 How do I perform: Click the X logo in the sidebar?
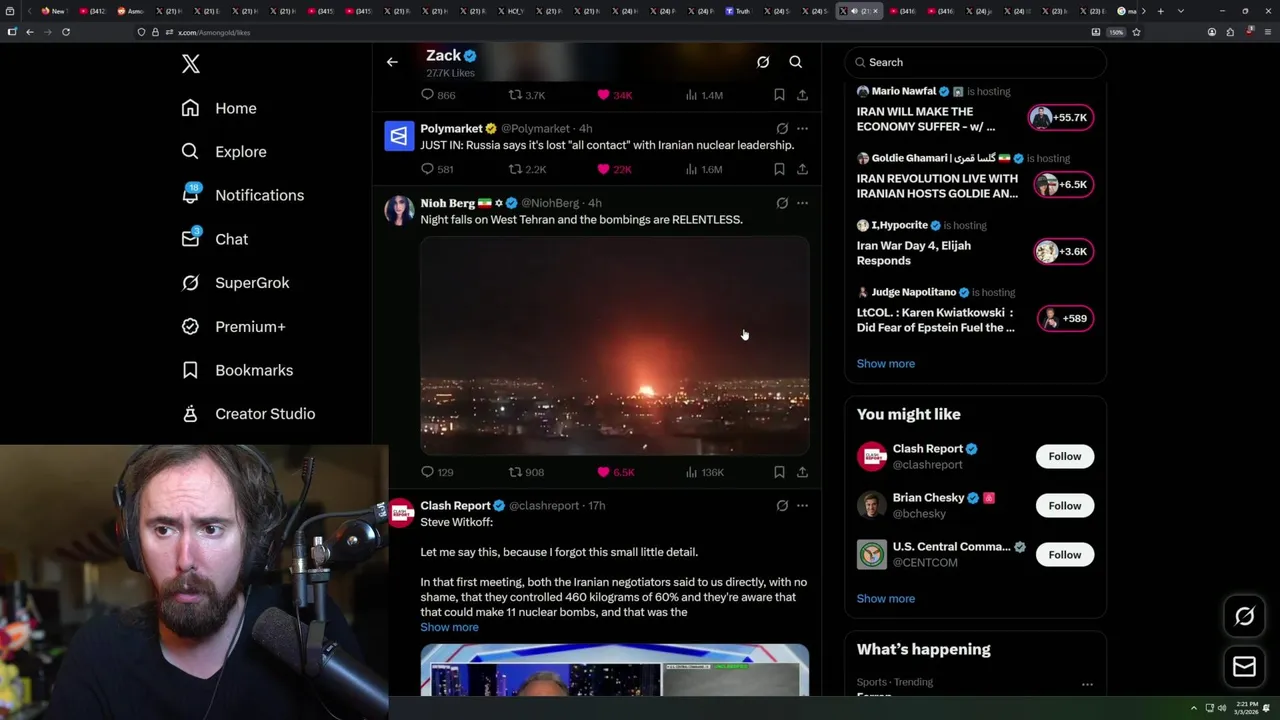pyautogui.click(x=191, y=64)
